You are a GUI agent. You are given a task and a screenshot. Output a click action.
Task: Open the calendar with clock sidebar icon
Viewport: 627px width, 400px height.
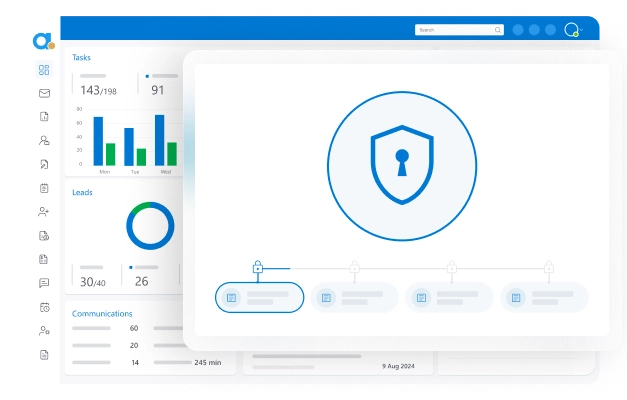[x=44, y=307]
